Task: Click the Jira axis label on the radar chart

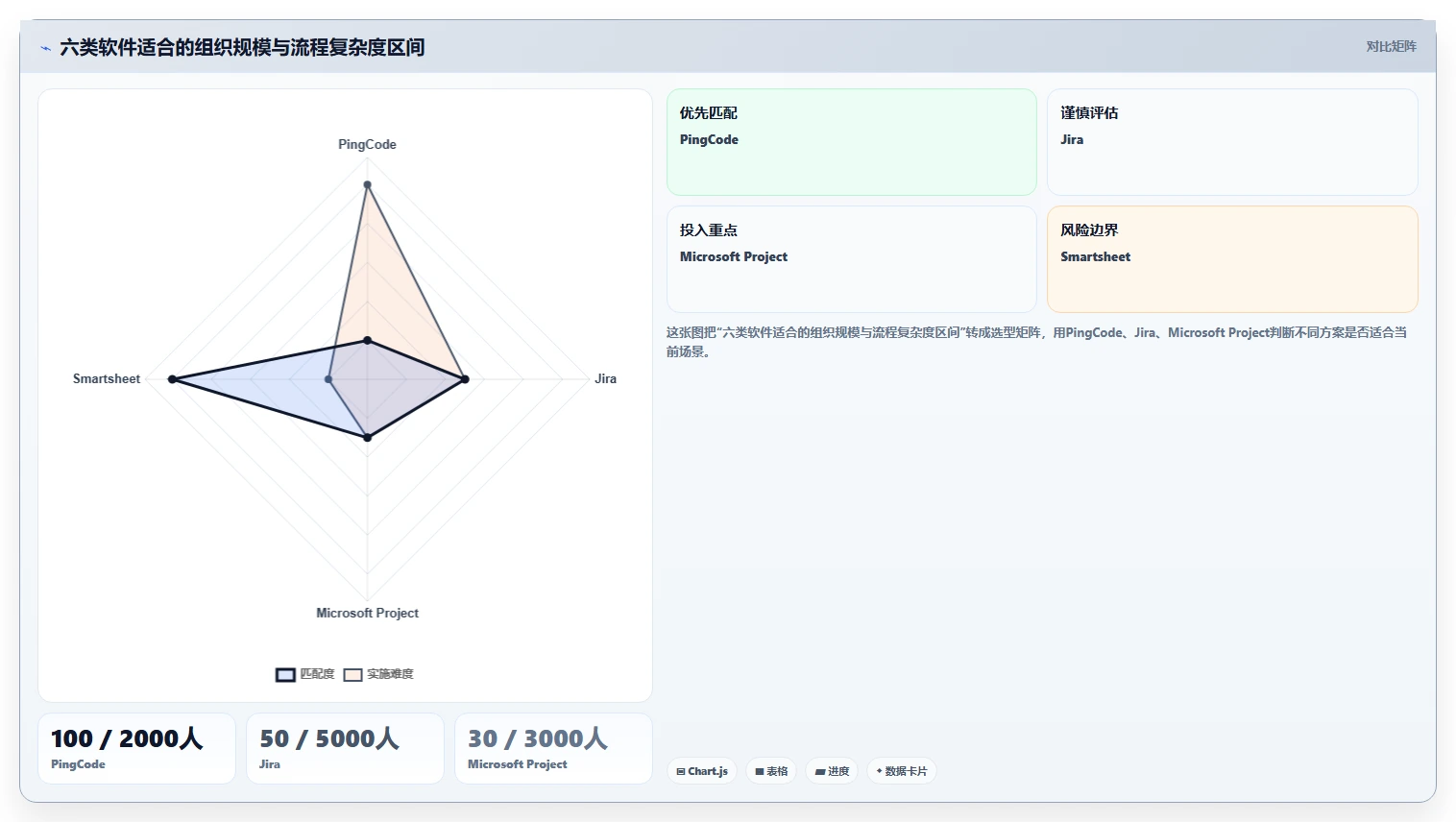Action: coord(605,378)
